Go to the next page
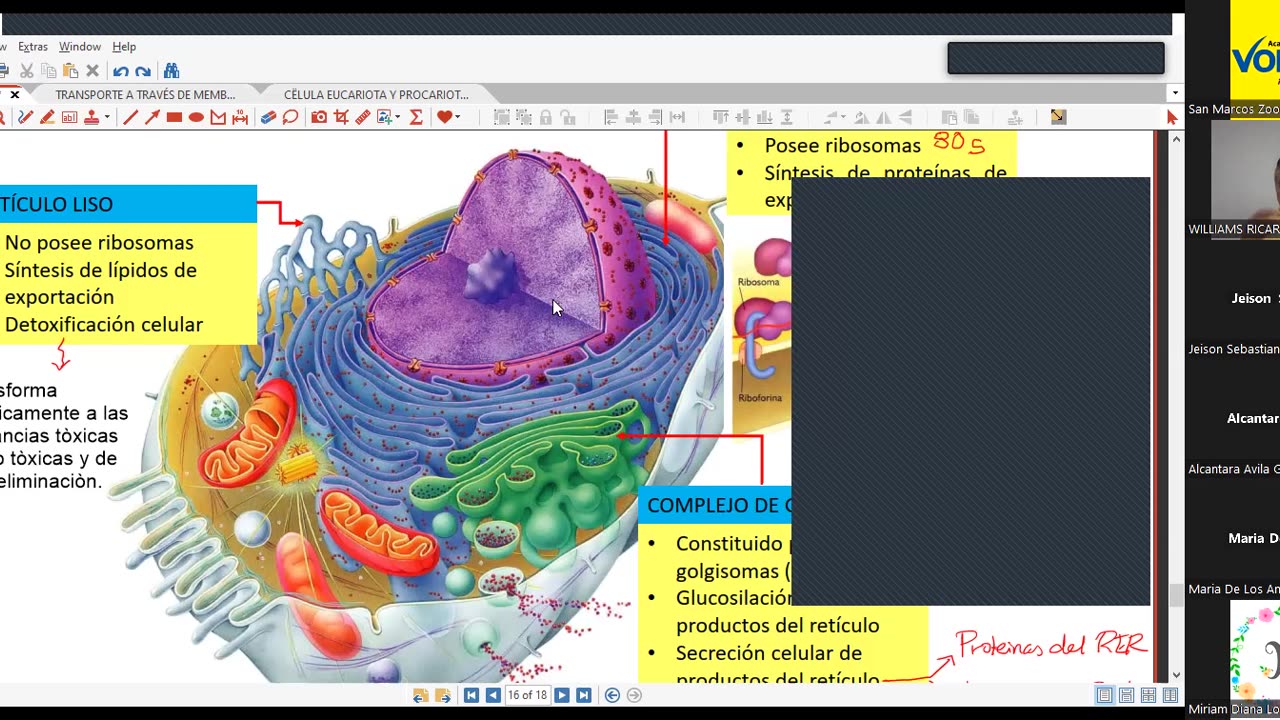Screen dimensions: 1280x720 tap(562, 696)
